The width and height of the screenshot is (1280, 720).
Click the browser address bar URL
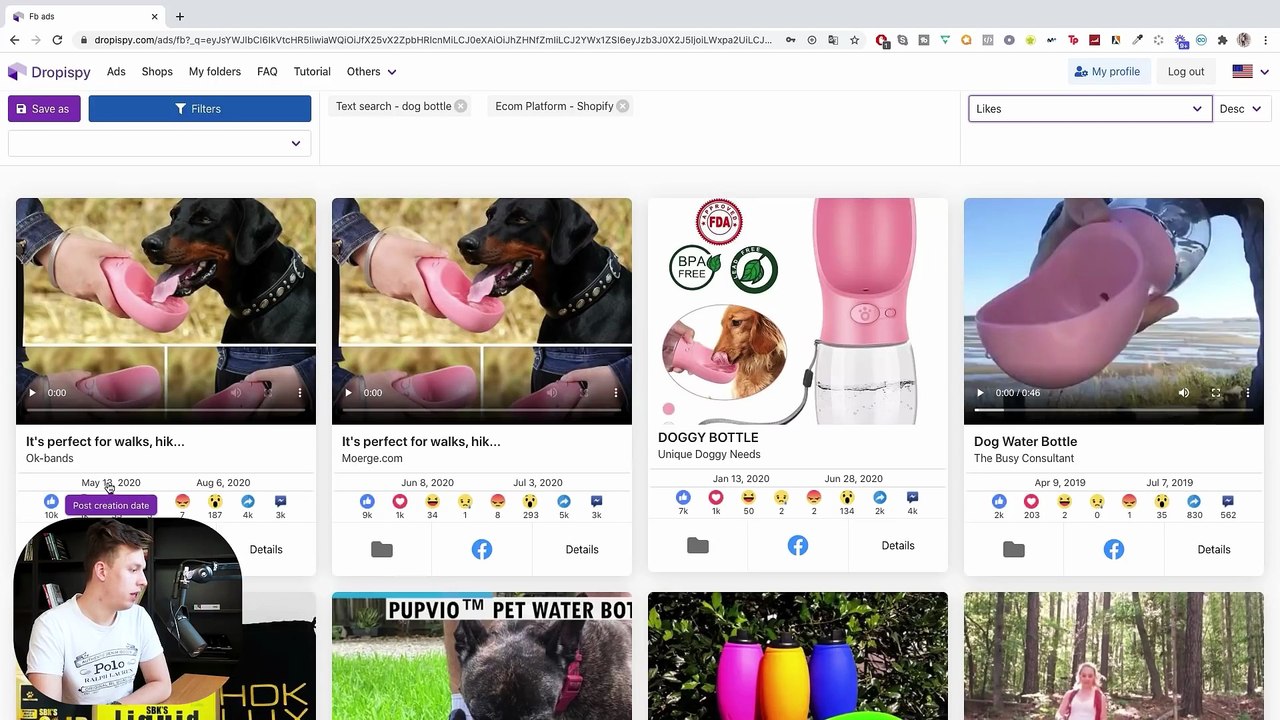432,40
